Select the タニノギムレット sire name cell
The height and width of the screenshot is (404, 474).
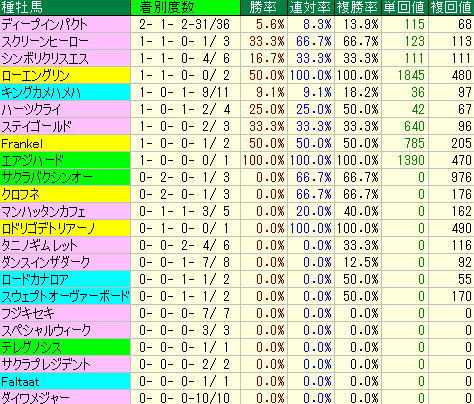click(x=65, y=245)
